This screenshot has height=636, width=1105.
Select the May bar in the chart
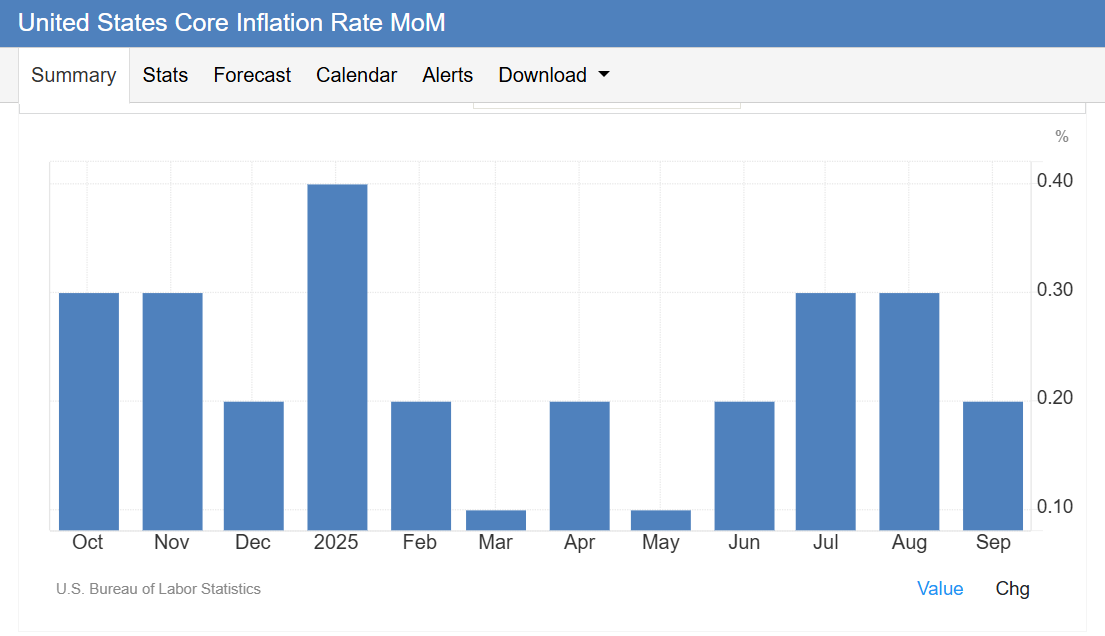tap(661, 520)
